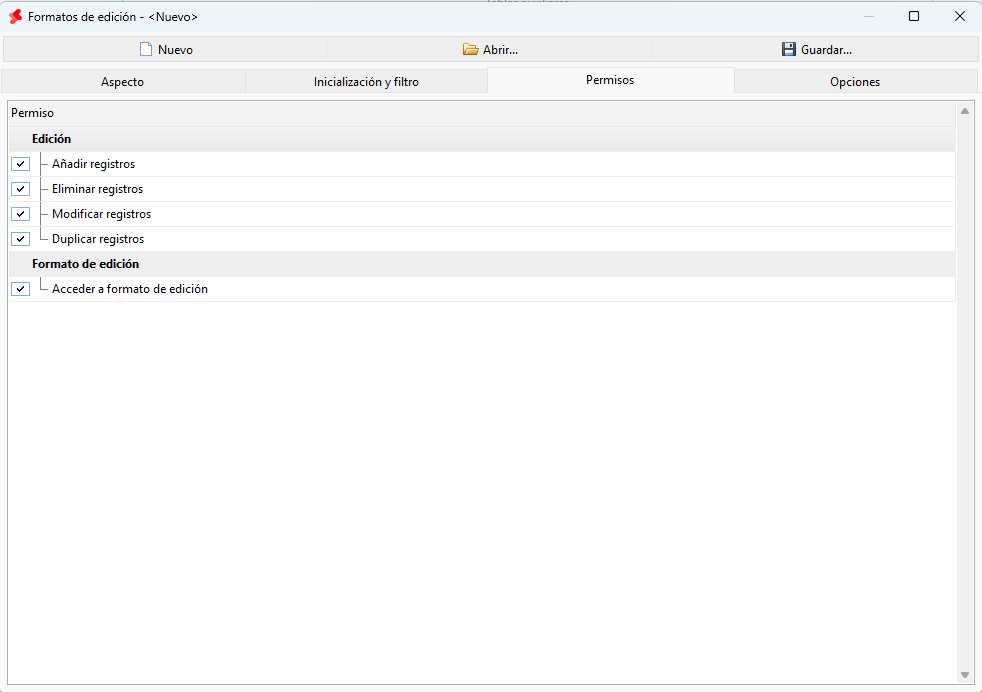Image resolution: width=982 pixels, height=692 pixels.
Task: Click the Nuevo blank document icon
Action: click(145, 49)
